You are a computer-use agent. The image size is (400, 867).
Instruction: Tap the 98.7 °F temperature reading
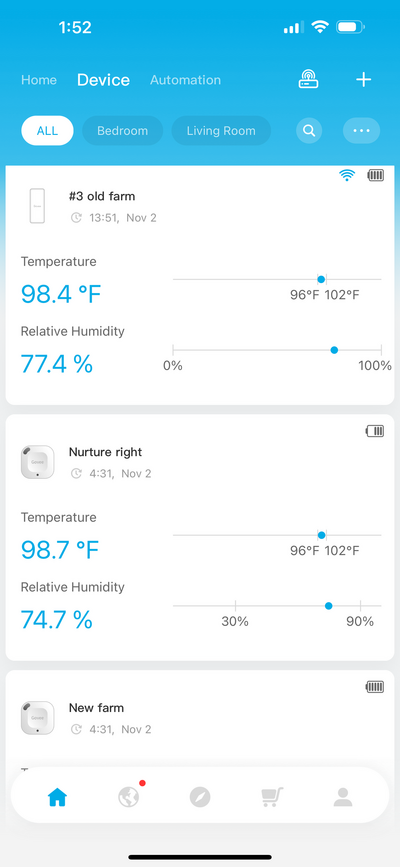(x=60, y=550)
